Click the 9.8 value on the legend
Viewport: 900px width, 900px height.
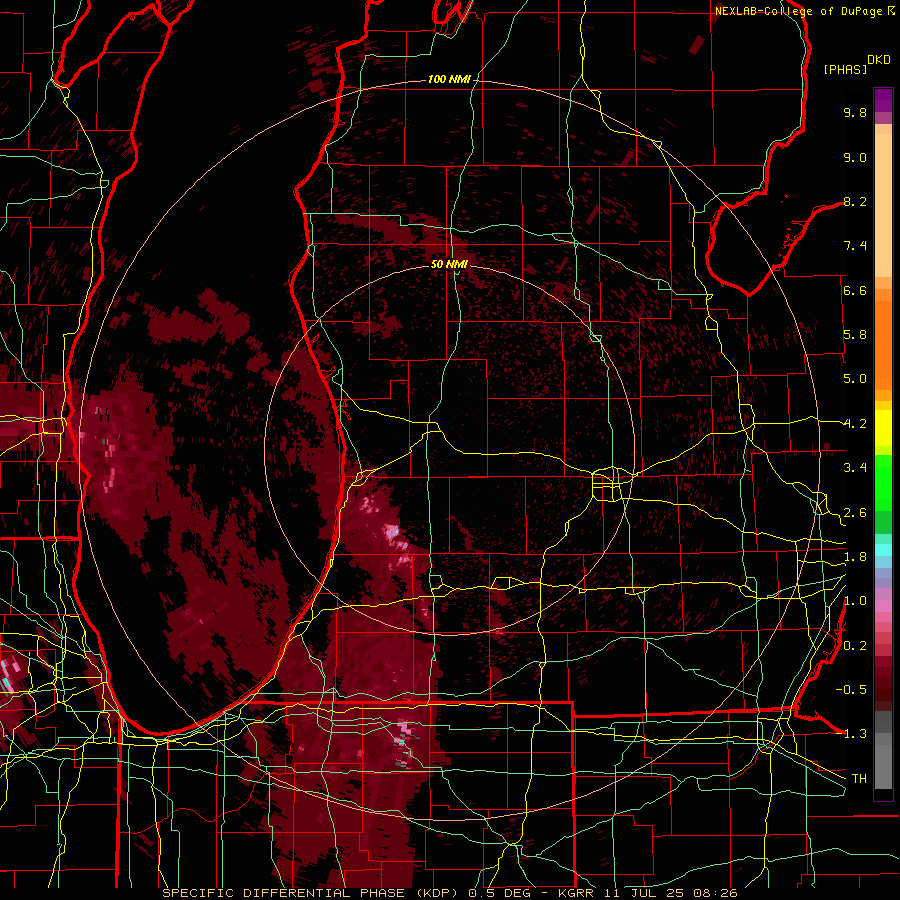(x=855, y=112)
